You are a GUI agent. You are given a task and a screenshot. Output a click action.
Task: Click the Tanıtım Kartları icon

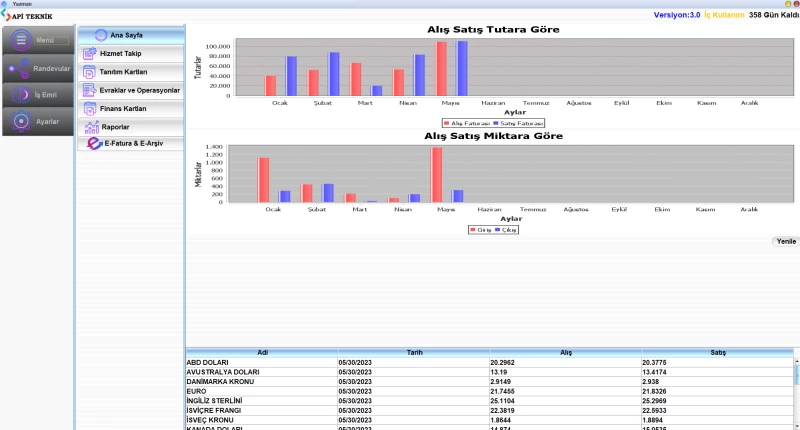(x=90, y=72)
